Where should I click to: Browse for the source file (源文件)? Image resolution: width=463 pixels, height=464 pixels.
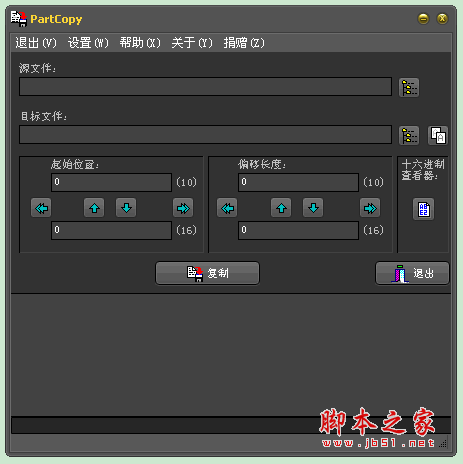tap(409, 88)
